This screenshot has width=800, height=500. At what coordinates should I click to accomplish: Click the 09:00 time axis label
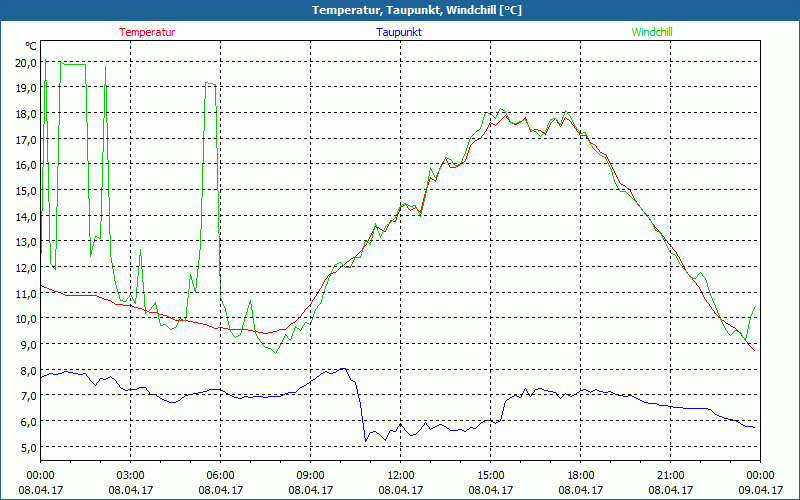point(311,476)
